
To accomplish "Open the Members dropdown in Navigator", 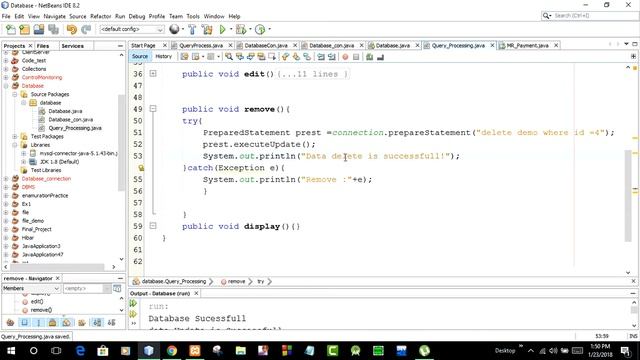I will (x=31, y=289).
